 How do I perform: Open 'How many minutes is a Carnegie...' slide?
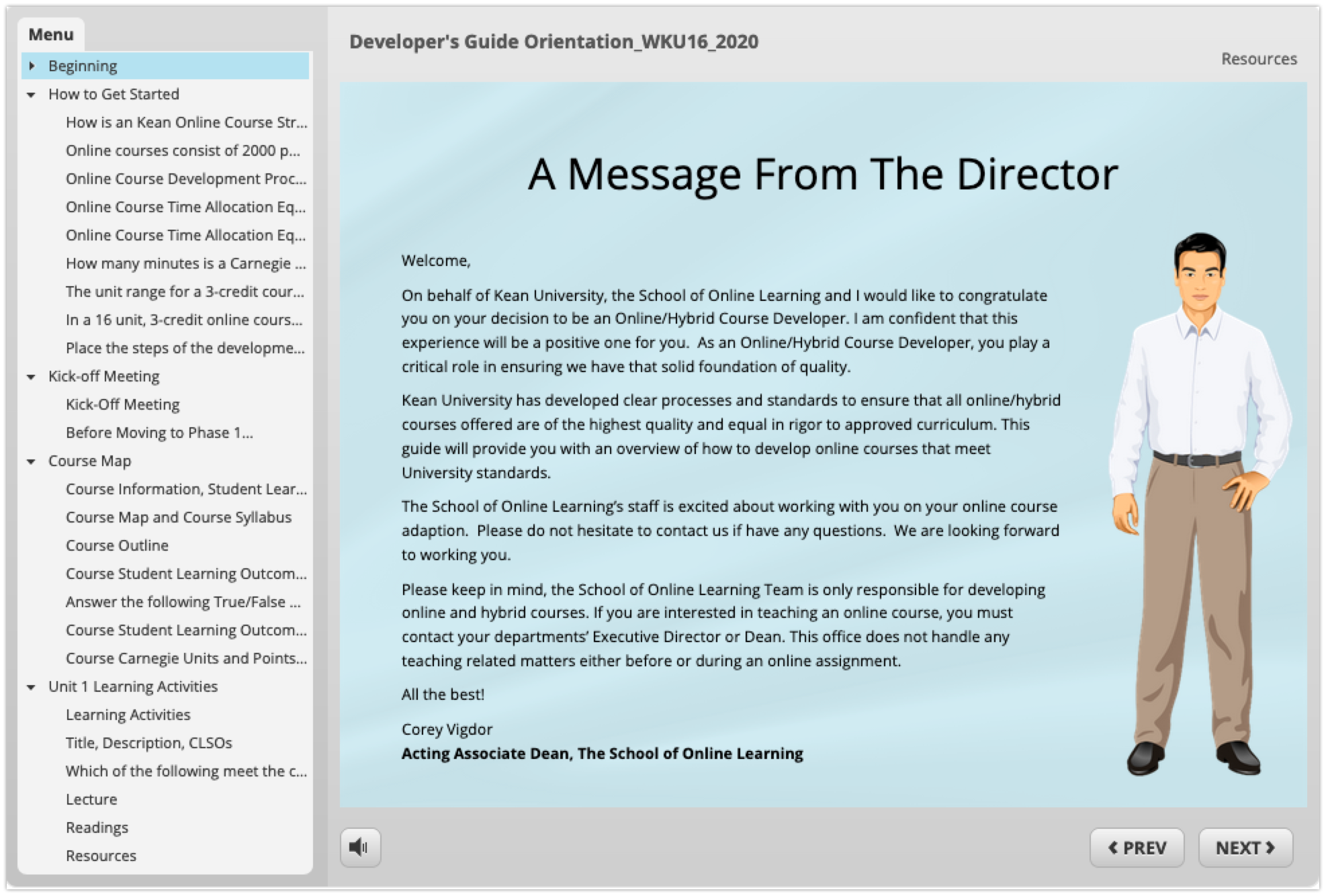pyautogui.click(x=185, y=263)
